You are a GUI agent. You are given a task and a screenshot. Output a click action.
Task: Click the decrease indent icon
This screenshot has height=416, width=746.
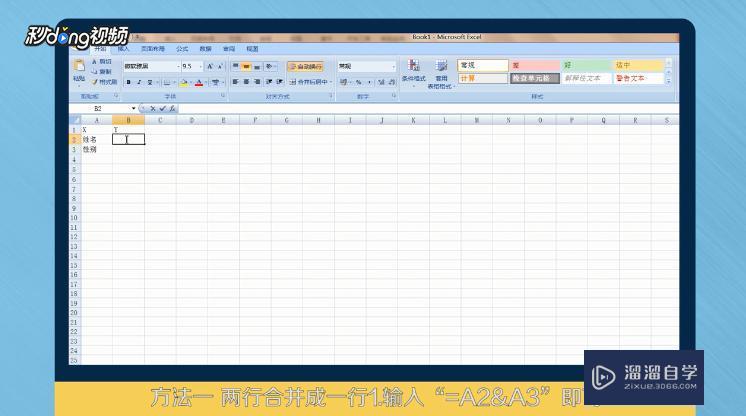[269, 82]
